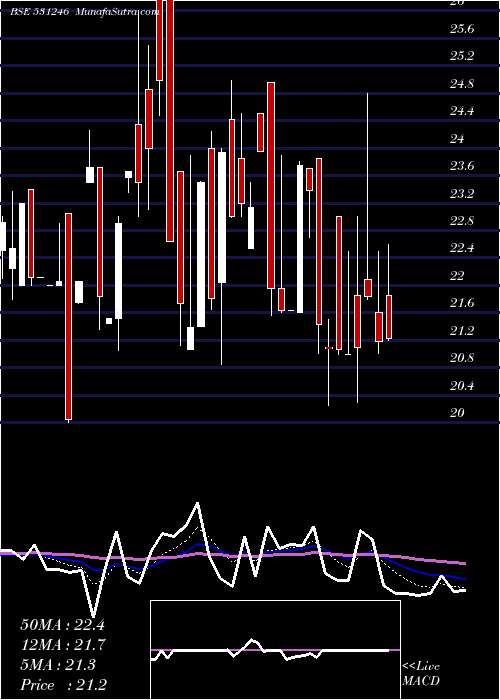Click the 22.8 price axis label
Viewport: 500px width, 700px height.
tap(462, 221)
